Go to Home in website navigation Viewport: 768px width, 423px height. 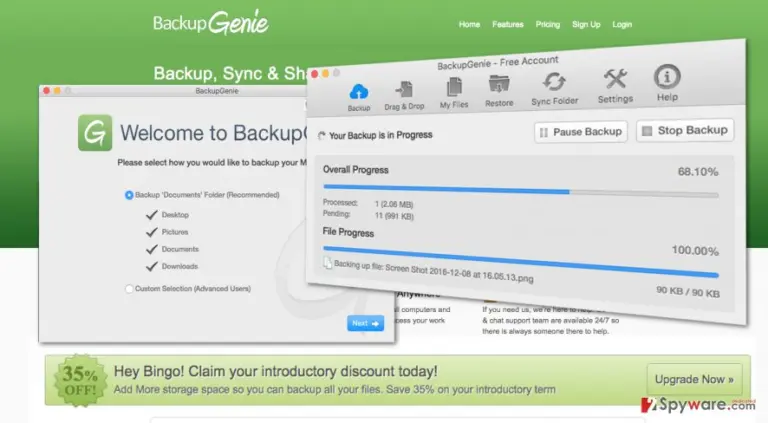(x=469, y=24)
